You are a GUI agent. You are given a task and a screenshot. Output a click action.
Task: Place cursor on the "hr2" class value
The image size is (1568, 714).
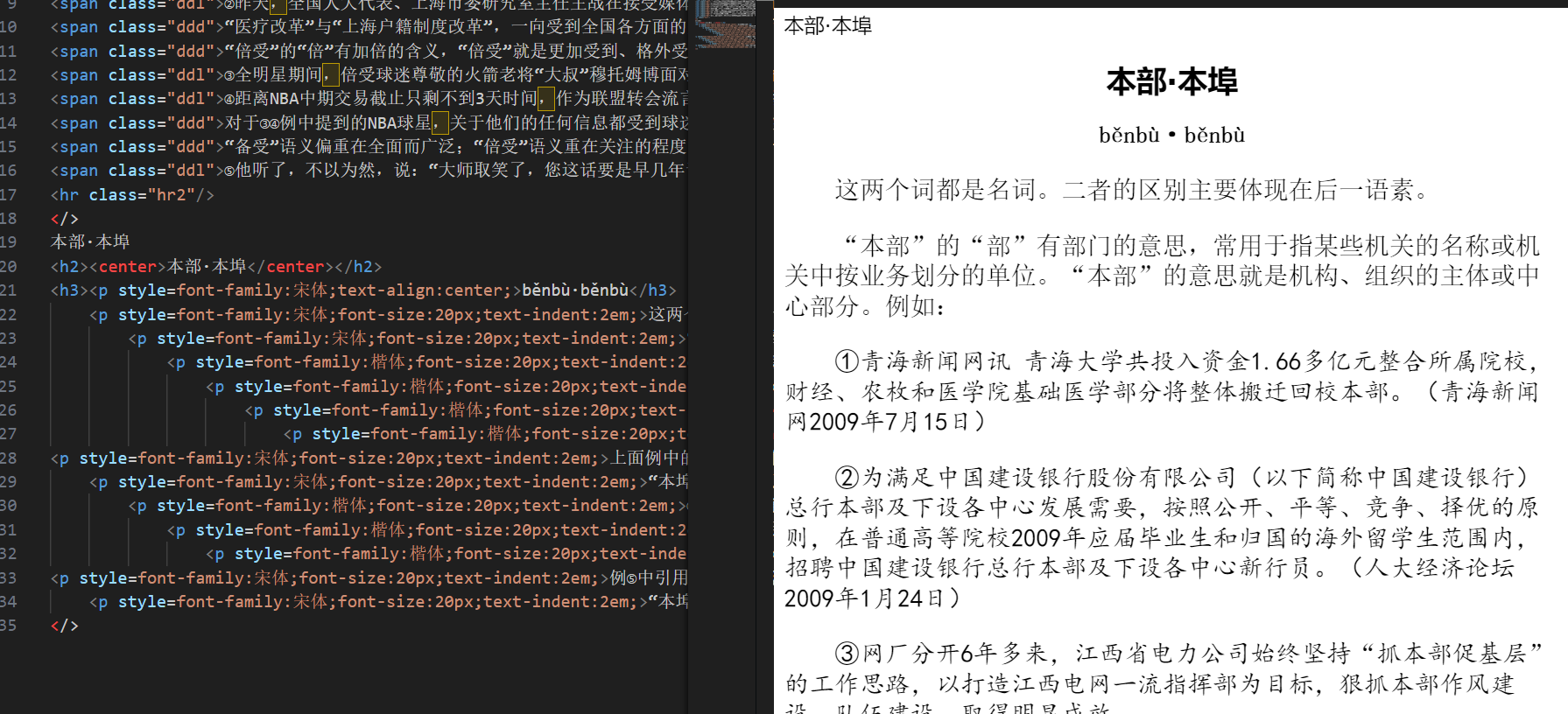pos(172,194)
